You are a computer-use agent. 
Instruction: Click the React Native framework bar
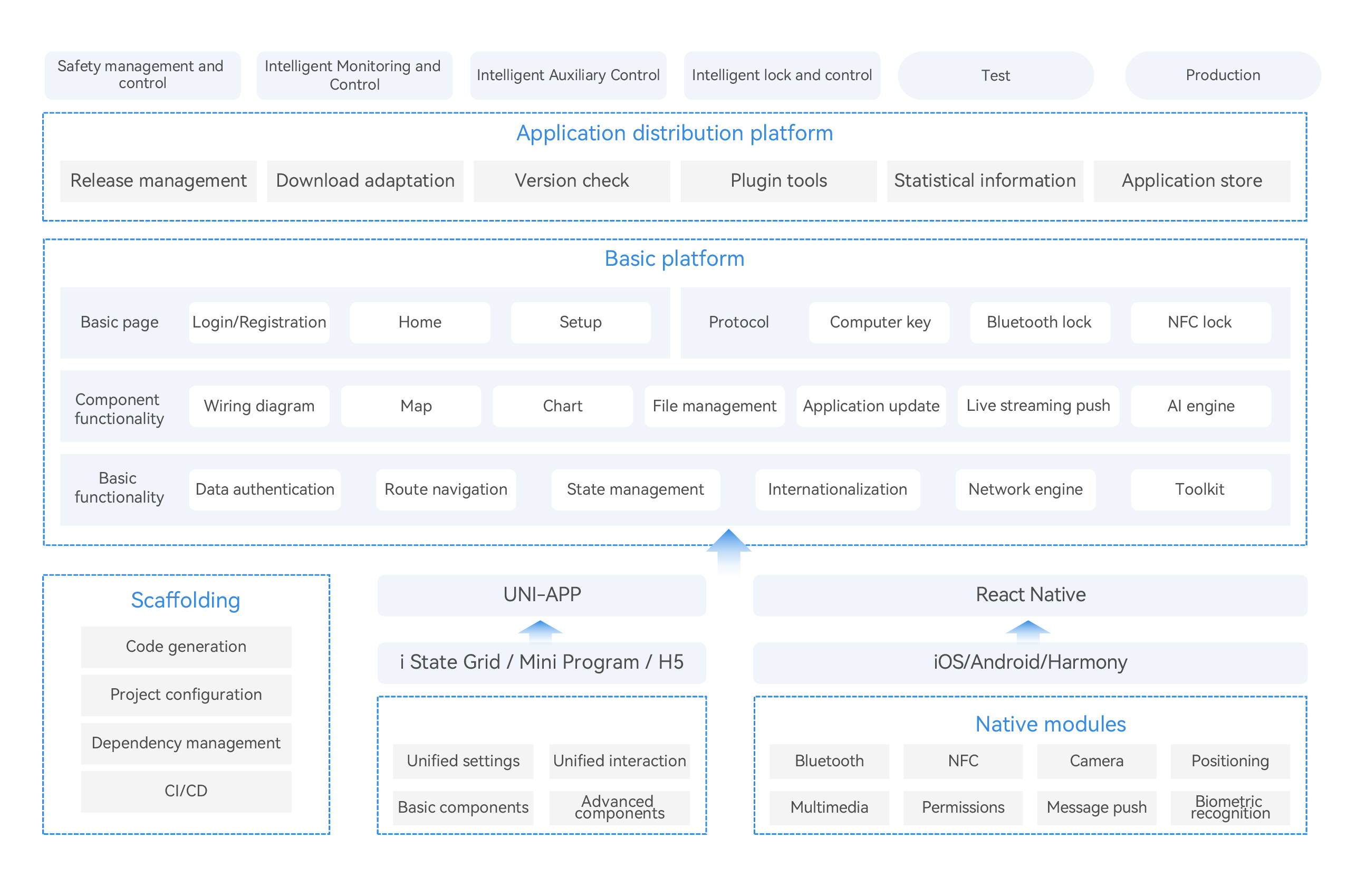[x=1030, y=595]
